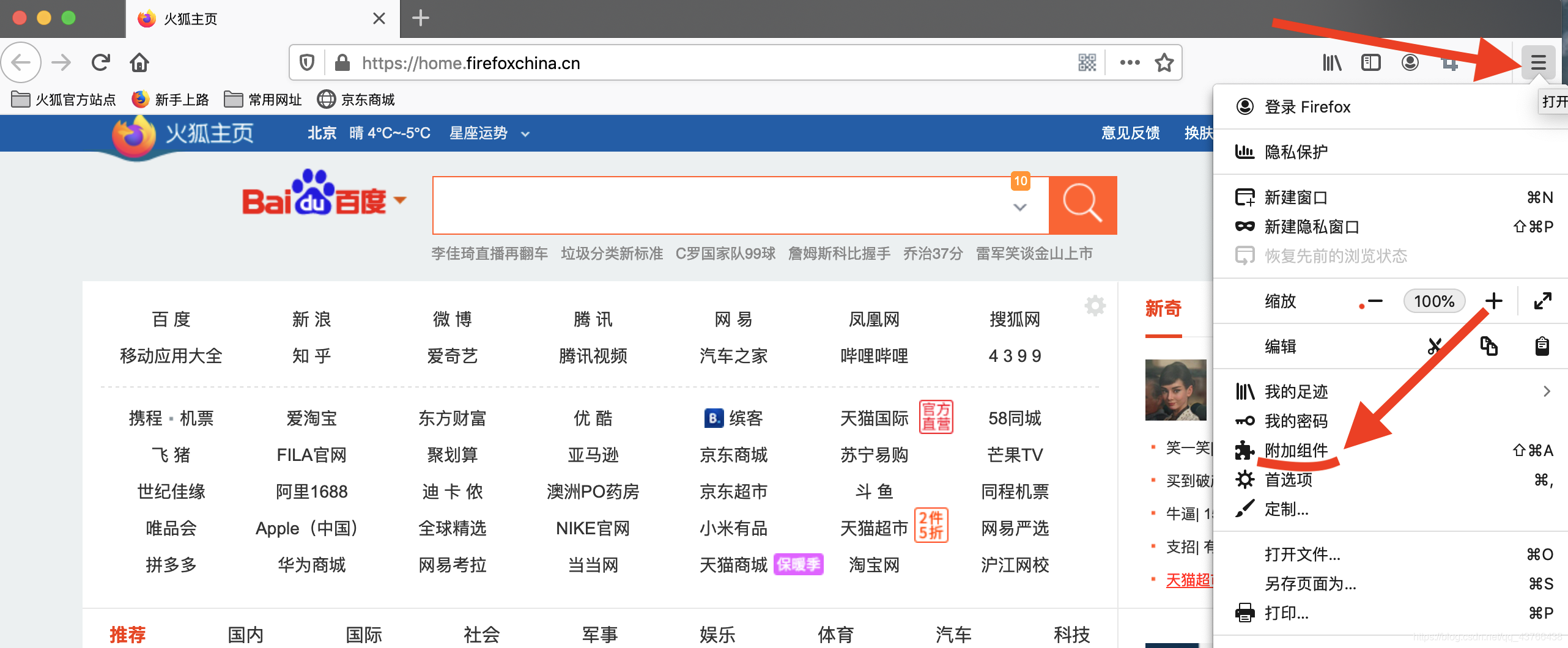Click the forward navigation arrow
Screen dimensions: 1568x648
coord(61,62)
